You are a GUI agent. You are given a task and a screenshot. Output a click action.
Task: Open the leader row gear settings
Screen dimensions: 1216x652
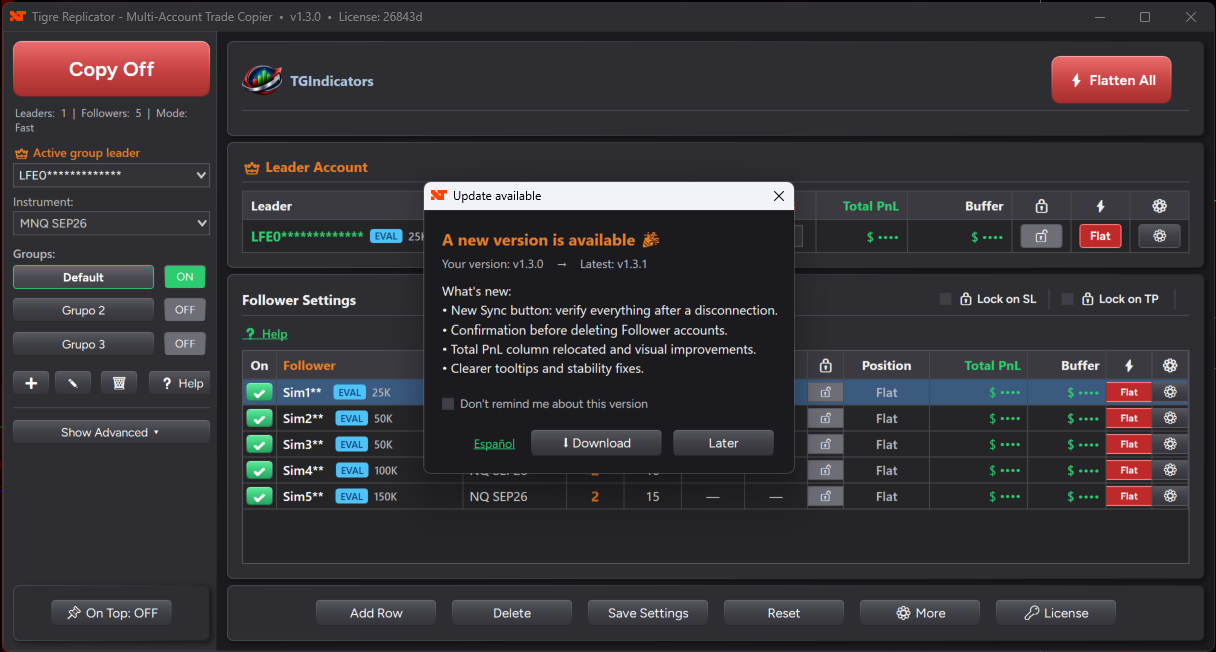click(x=1160, y=236)
